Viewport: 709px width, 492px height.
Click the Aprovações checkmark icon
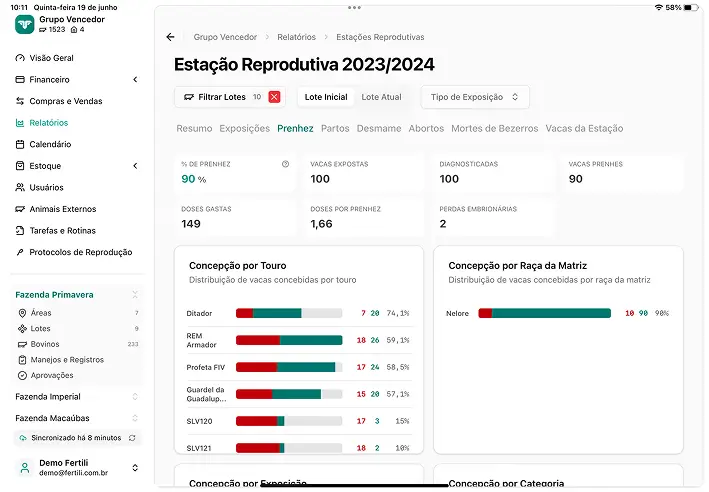pyautogui.click(x=22, y=375)
